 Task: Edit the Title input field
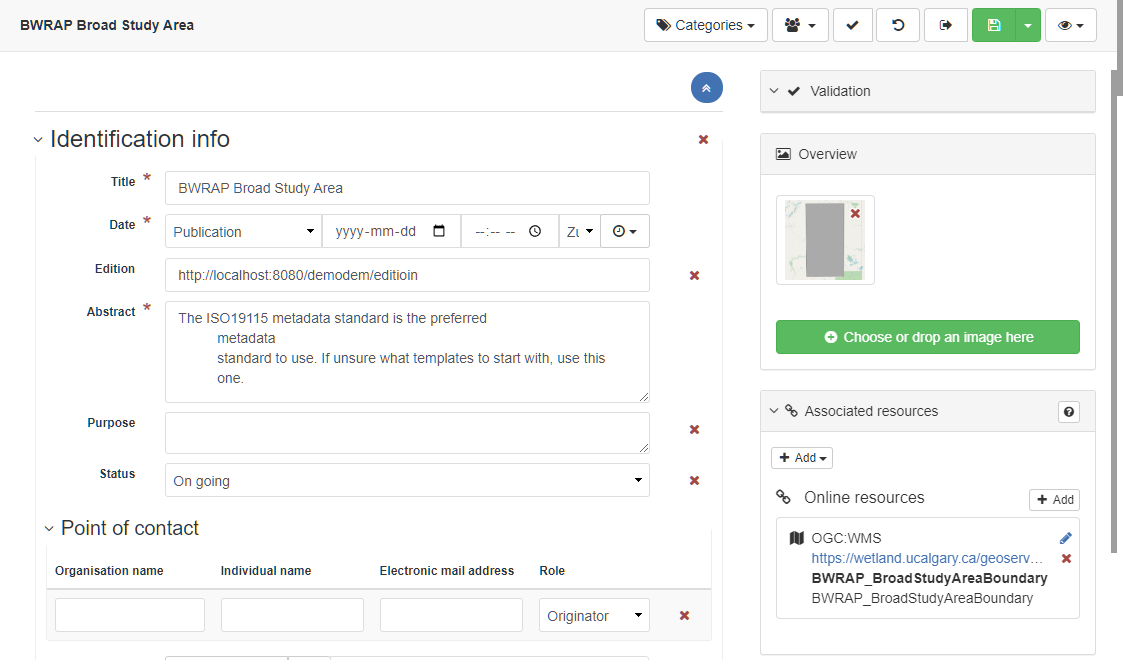coord(407,188)
